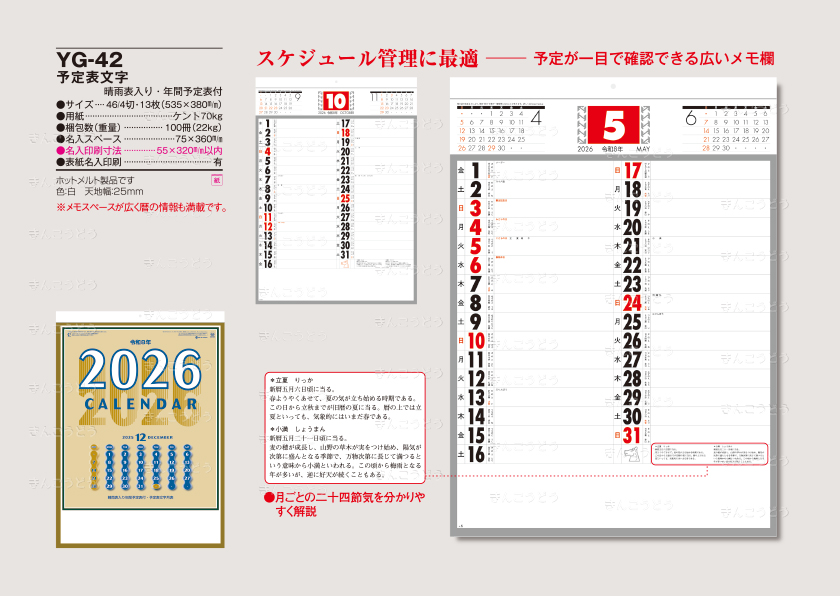Viewport: 840px width, 596px height.
Task: Select red date 24 in the May calendar
Action: pos(633,303)
